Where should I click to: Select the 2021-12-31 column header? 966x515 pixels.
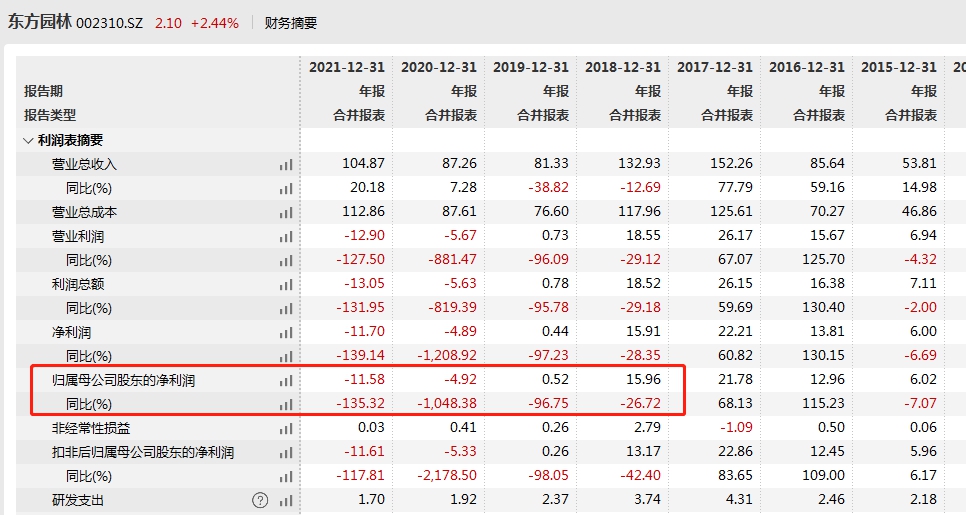pyautogui.click(x=347, y=67)
